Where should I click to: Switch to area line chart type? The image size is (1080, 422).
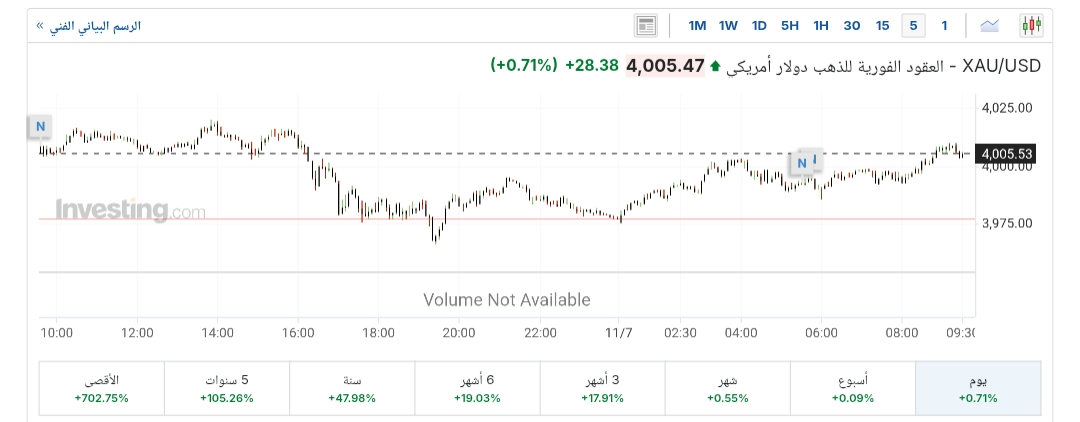click(990, 25)
